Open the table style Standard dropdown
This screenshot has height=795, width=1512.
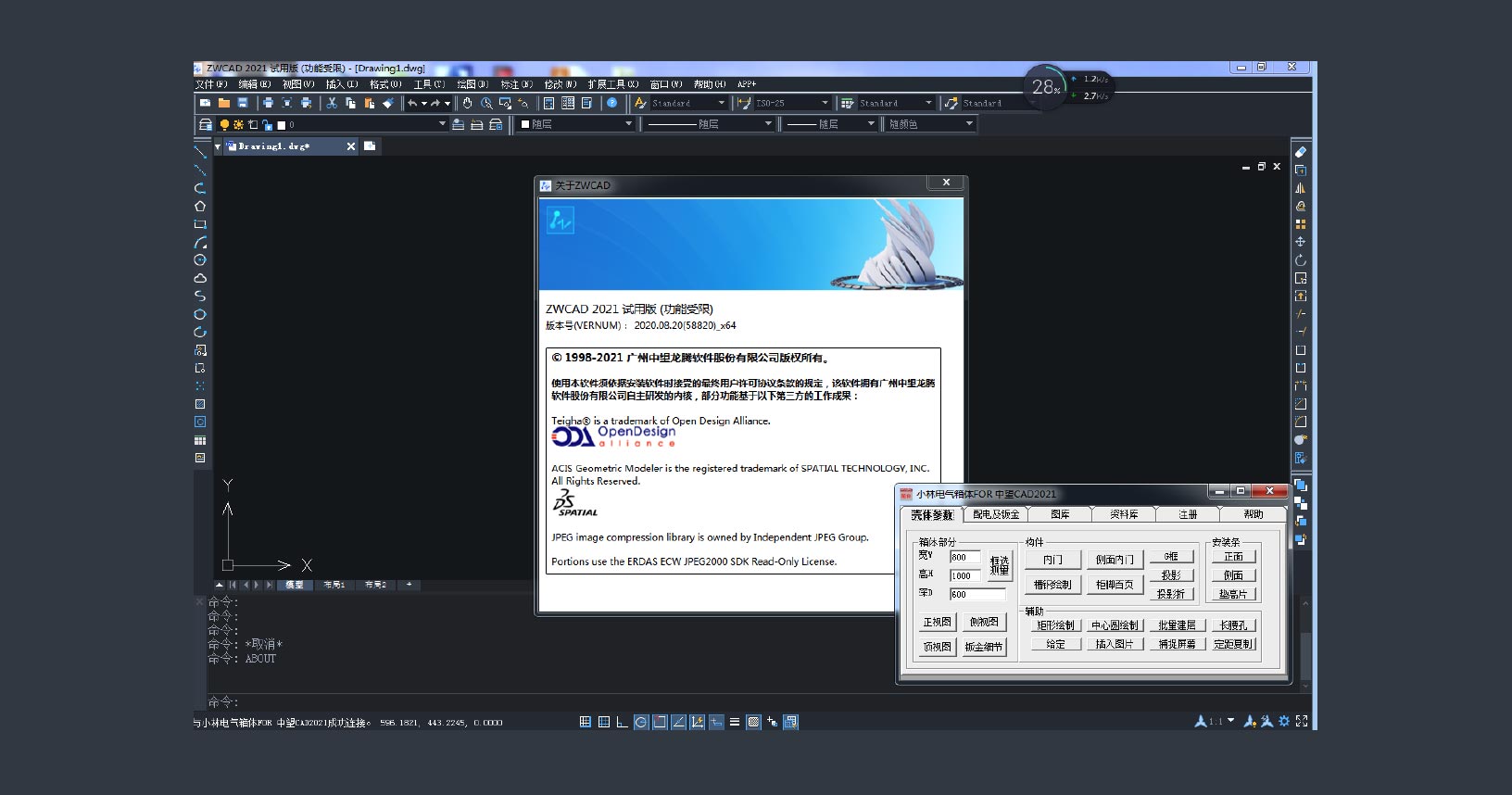(928, 103)
